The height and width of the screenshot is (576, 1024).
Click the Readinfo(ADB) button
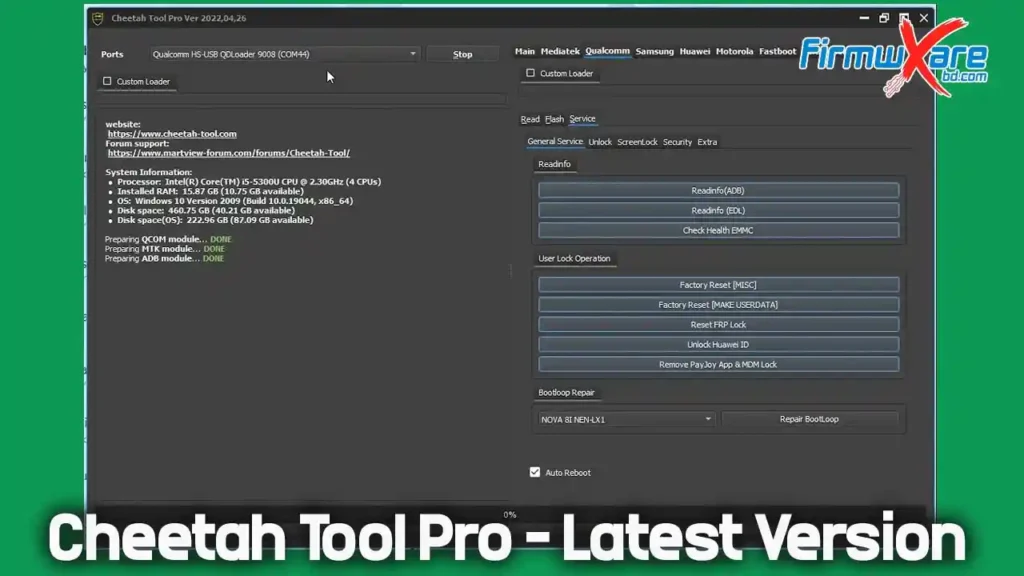pos(717,189)
